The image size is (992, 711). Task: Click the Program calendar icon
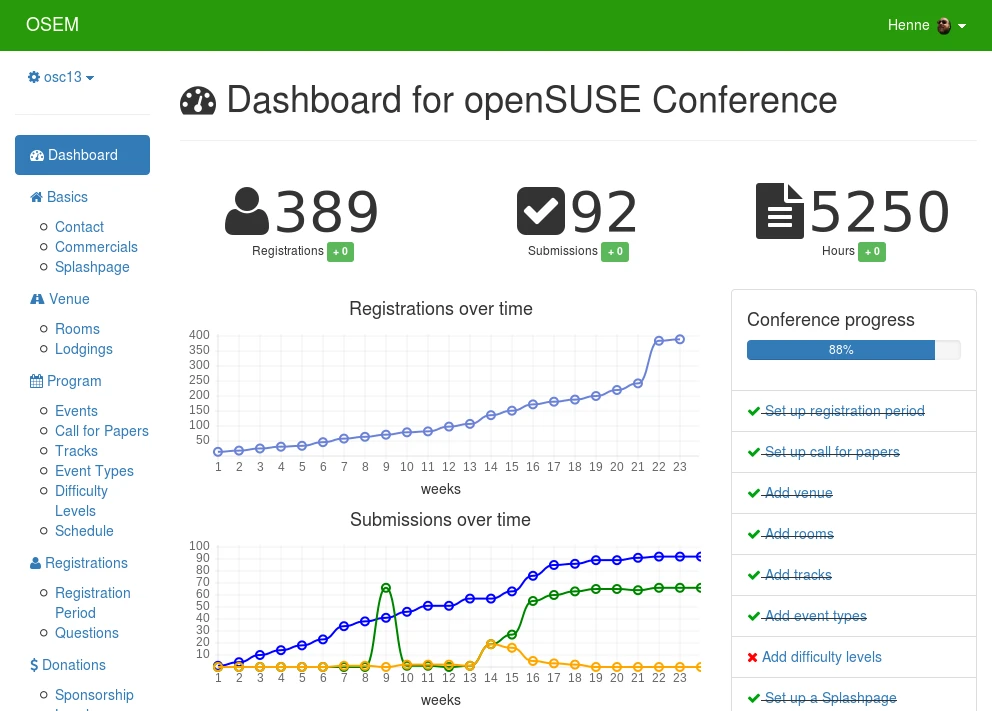[x=36, y=381]
